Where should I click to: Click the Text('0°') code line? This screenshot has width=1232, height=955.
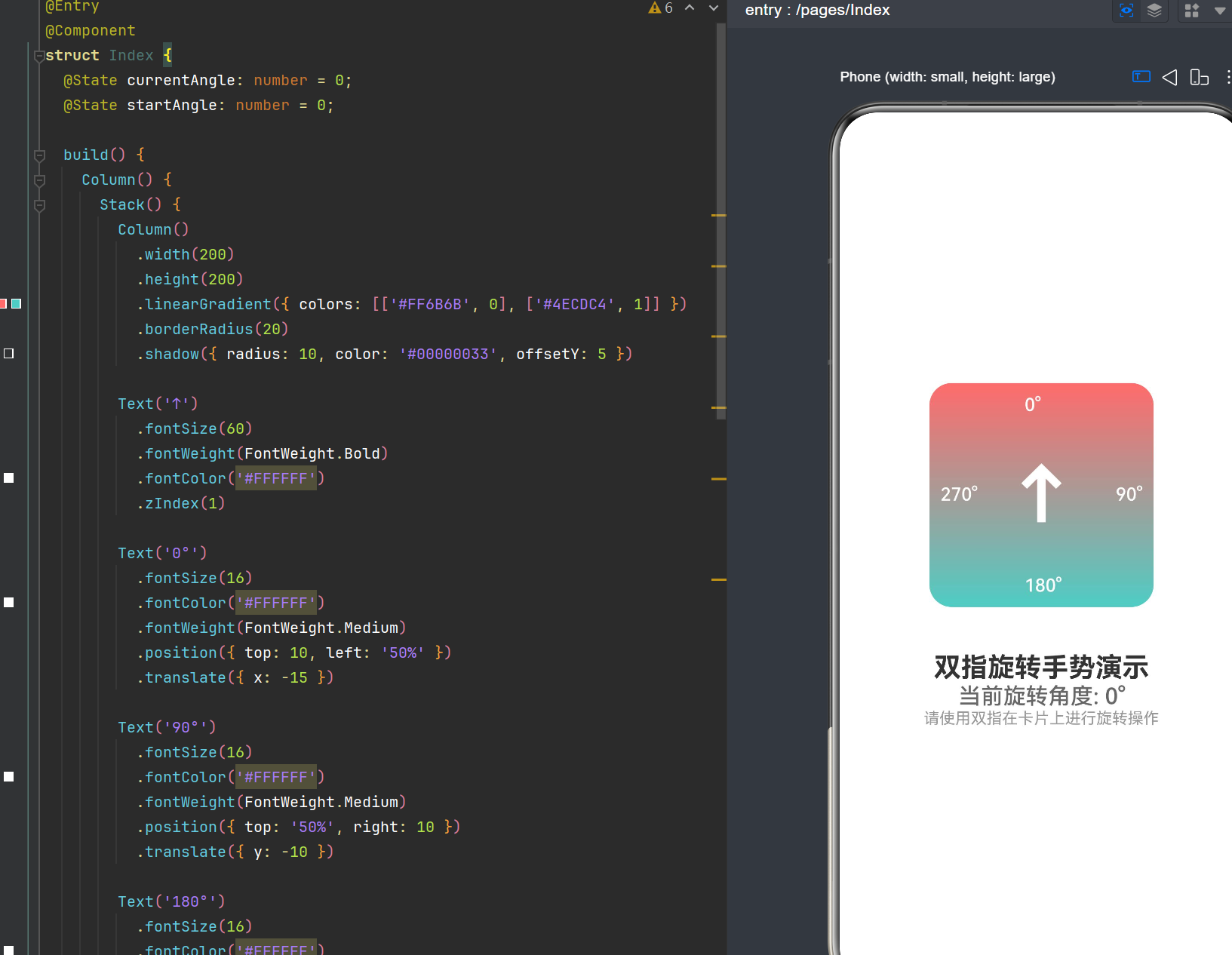162,554
